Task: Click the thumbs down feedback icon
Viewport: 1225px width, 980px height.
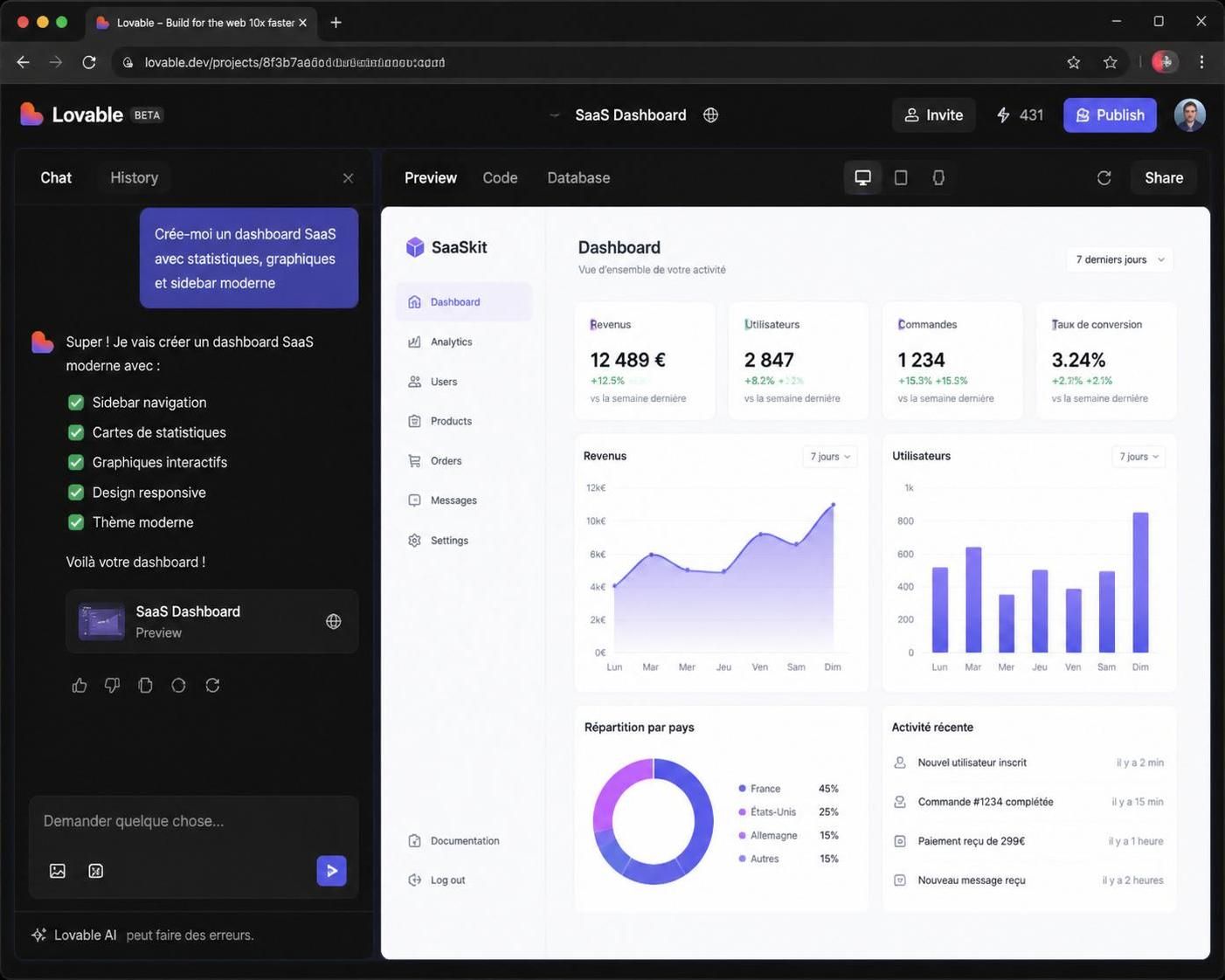Action: [x=112, y=686]
